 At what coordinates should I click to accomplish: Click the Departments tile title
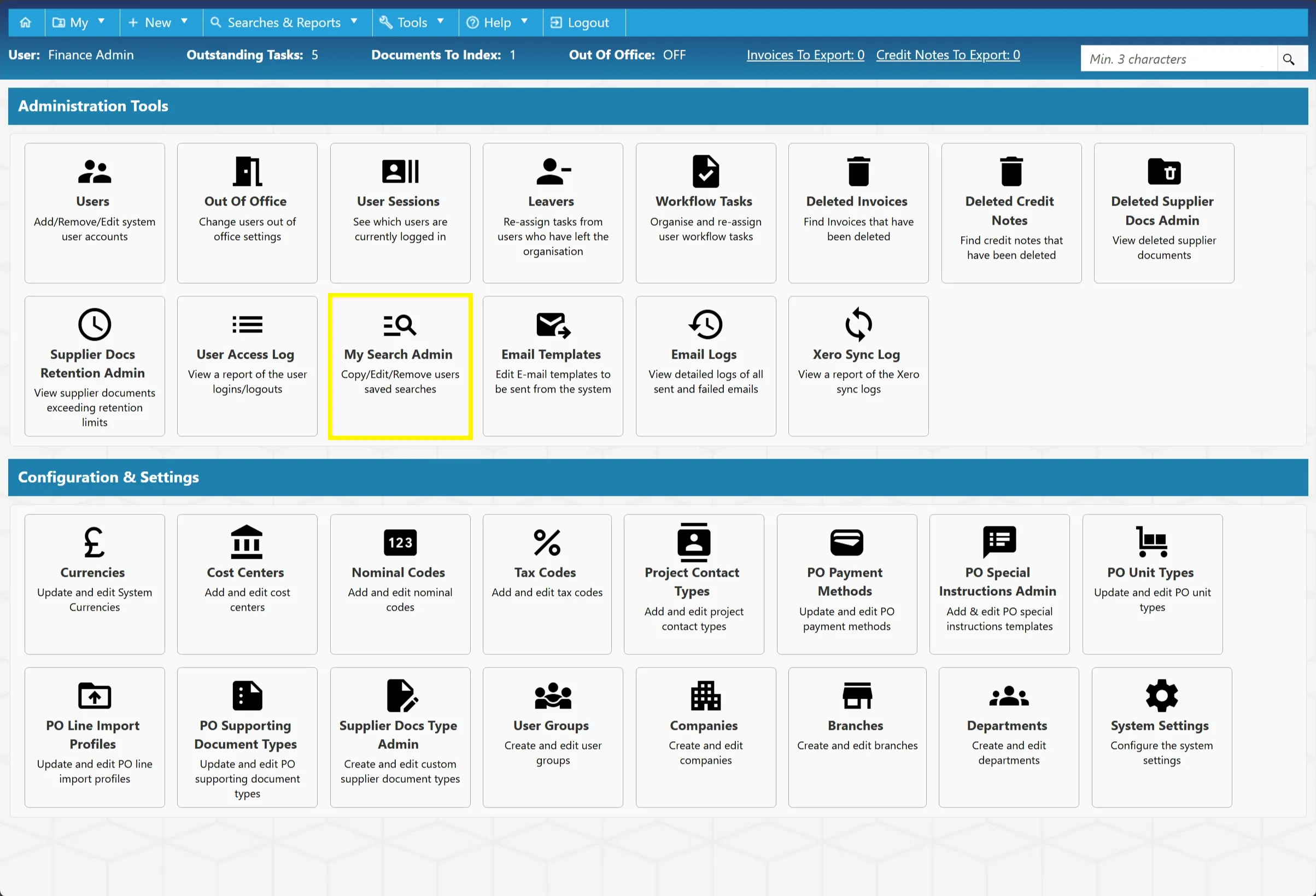[x=1007, y=725]
